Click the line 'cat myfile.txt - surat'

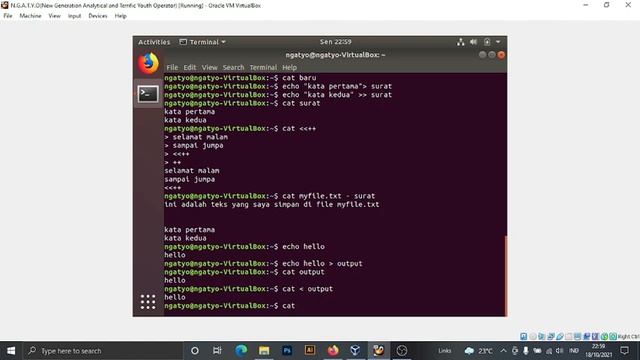[x=269, y=196]
